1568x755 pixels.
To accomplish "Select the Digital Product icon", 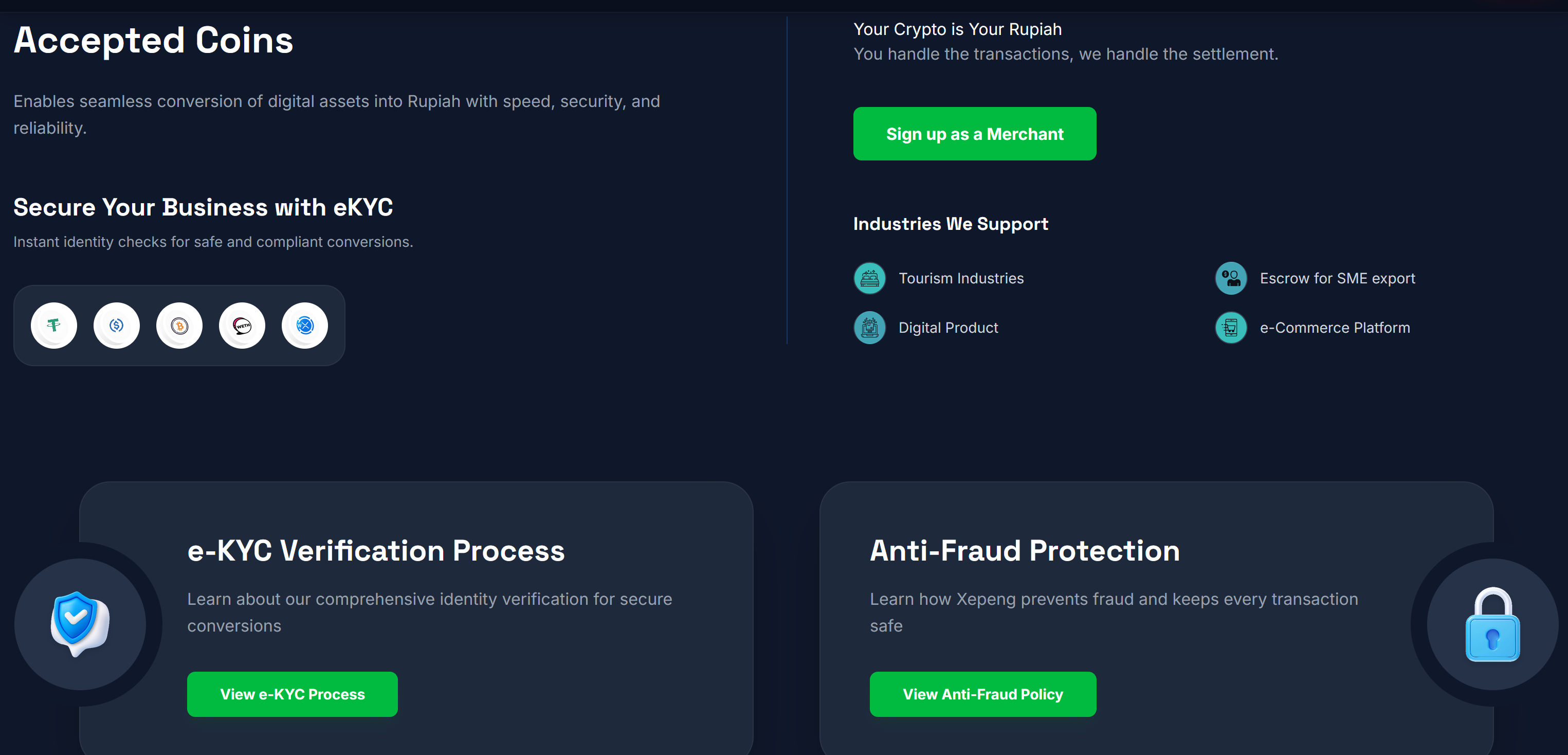I will [x=869, y=328].
